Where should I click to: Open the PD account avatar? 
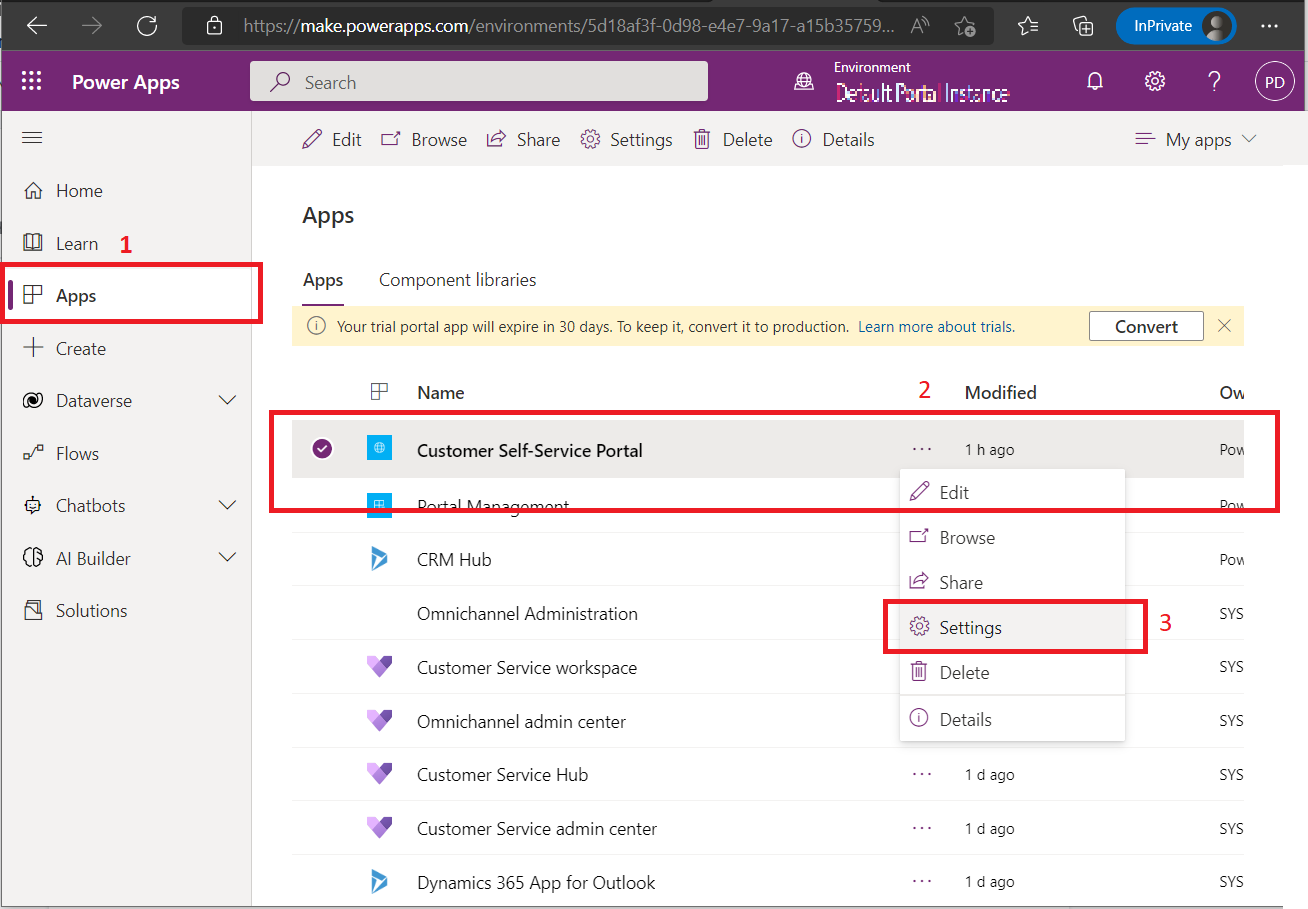point(1274,82)
